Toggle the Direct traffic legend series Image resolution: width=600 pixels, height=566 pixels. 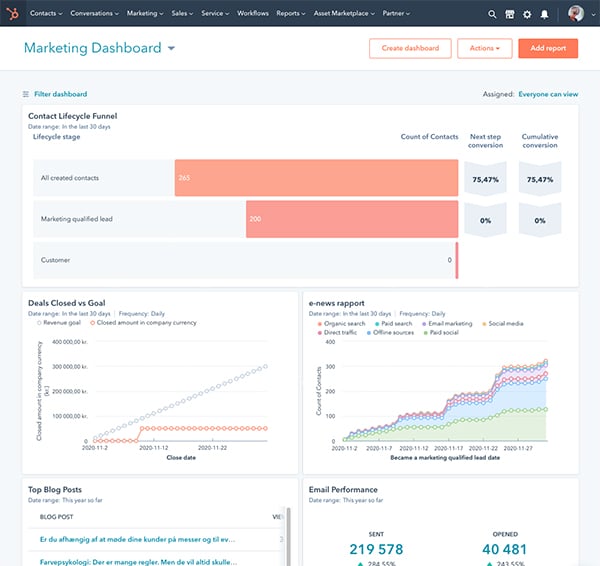[x=337, y=332]
